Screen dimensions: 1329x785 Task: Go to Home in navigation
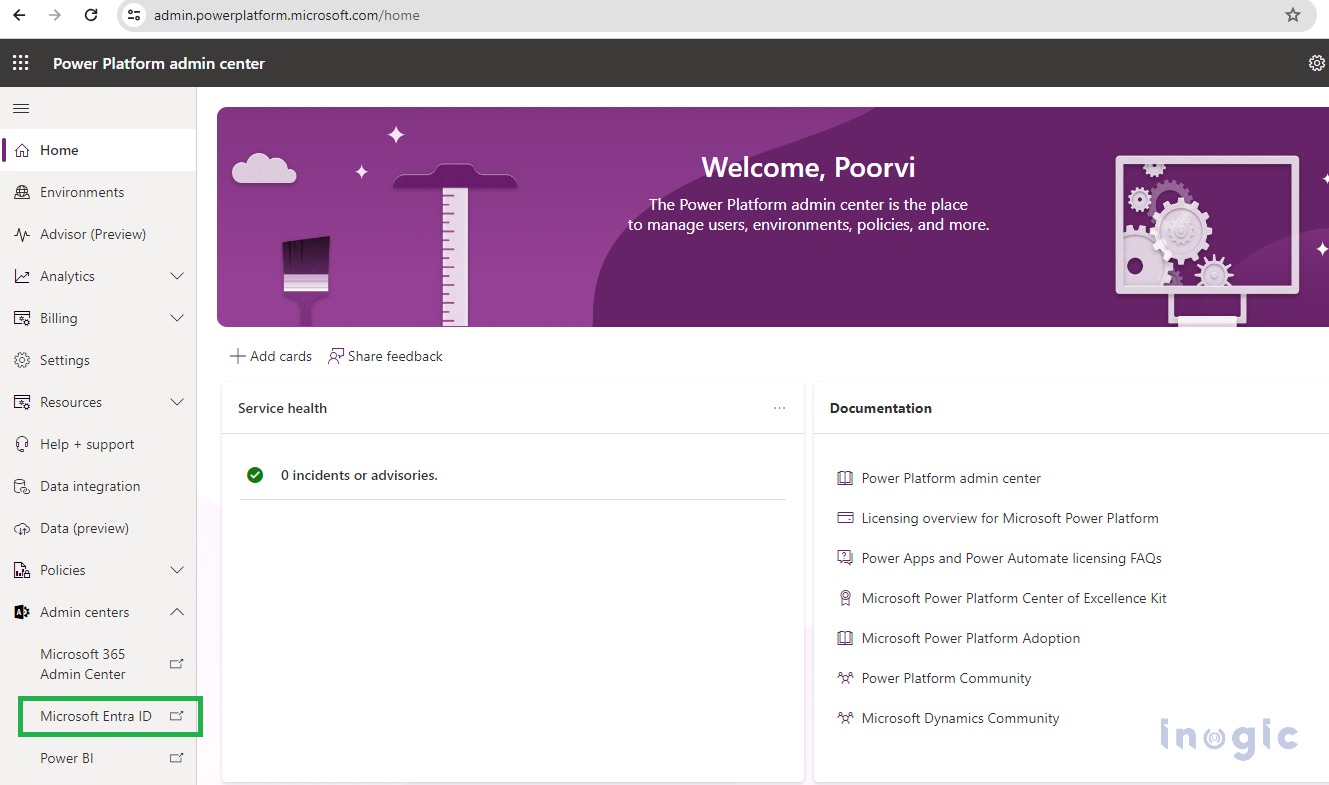(100, 150)
